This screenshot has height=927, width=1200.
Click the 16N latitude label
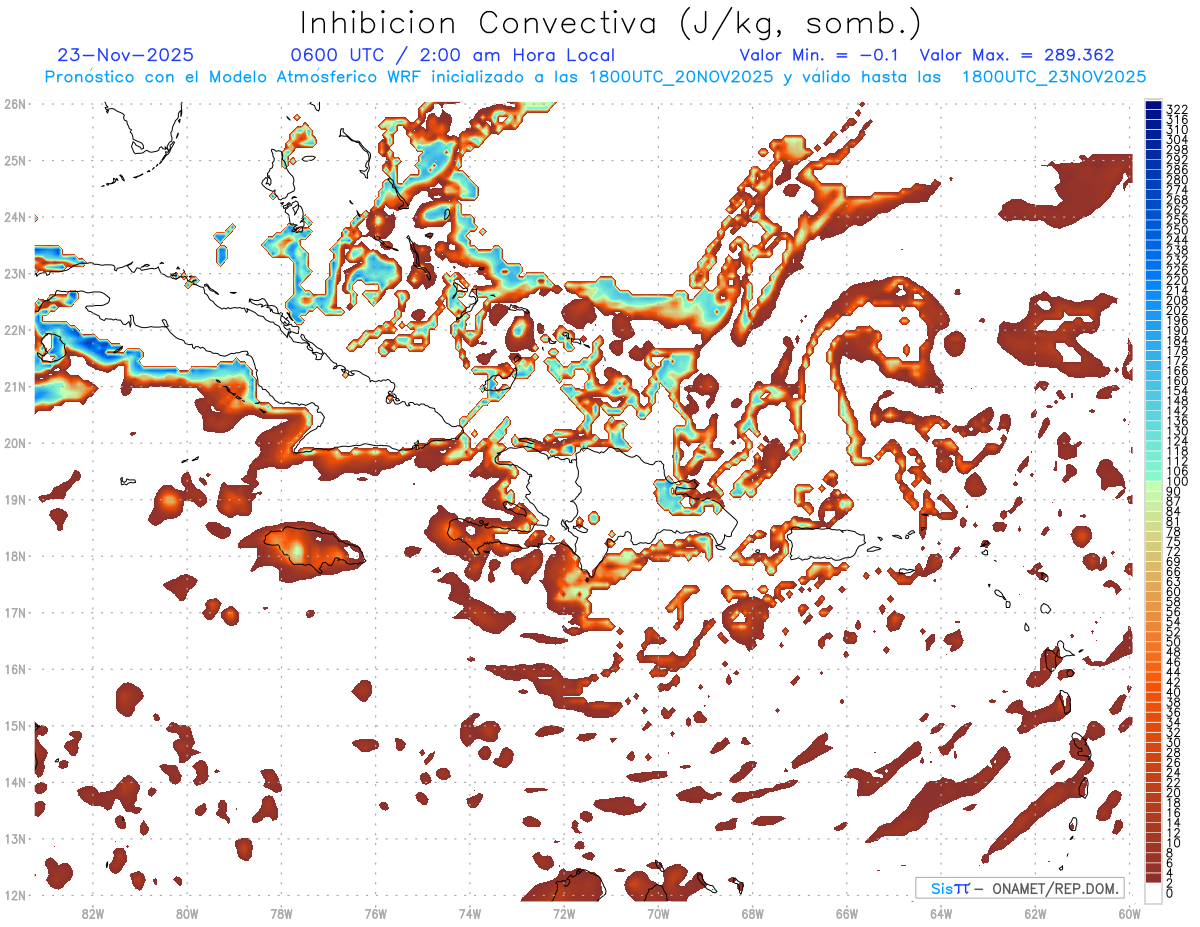tap(15, 668)
